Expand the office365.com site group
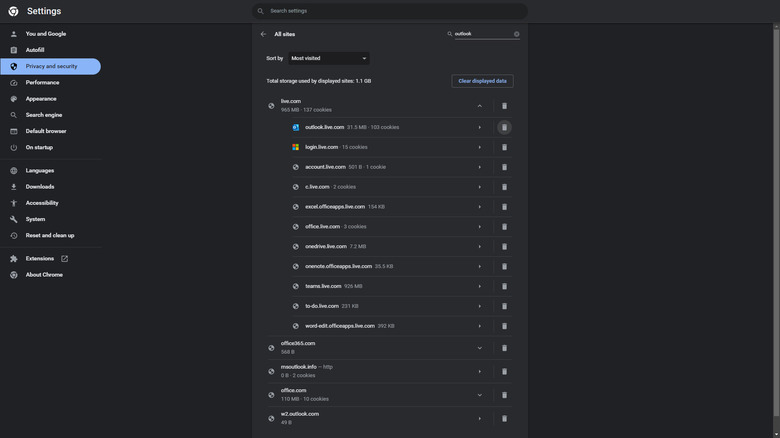Viewport: 780px width, 438px height. [x=479, y=348]
